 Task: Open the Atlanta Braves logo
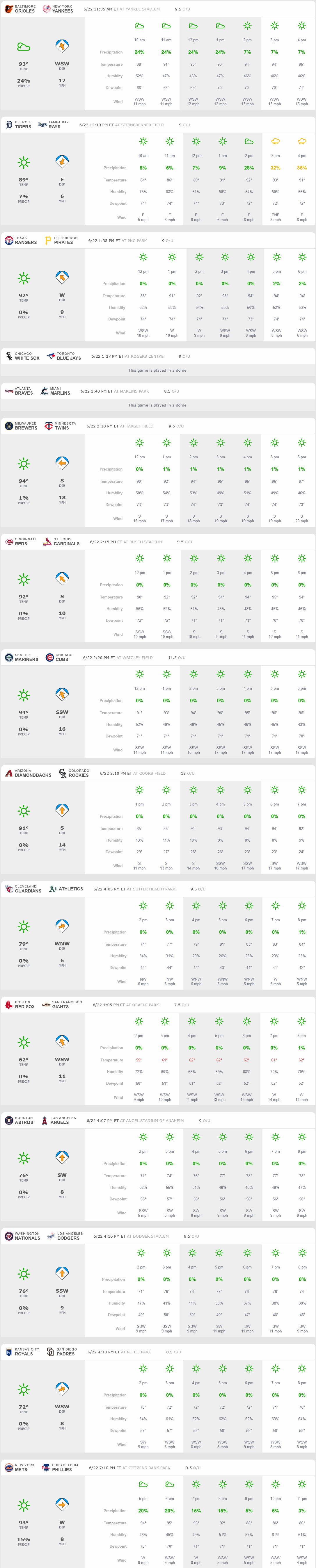8,391
